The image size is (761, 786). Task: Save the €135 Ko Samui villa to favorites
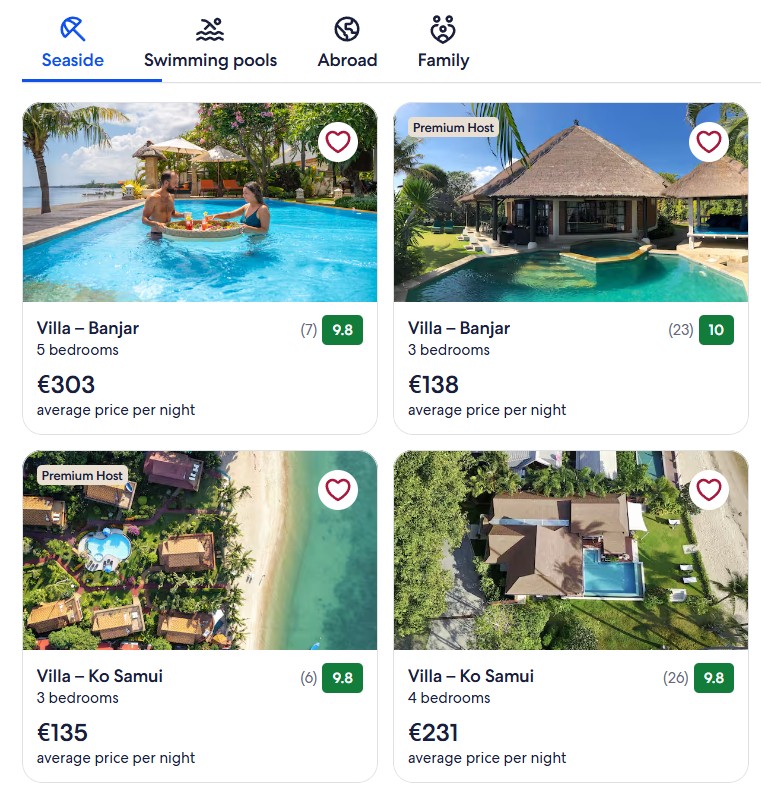tap(338, 490)
